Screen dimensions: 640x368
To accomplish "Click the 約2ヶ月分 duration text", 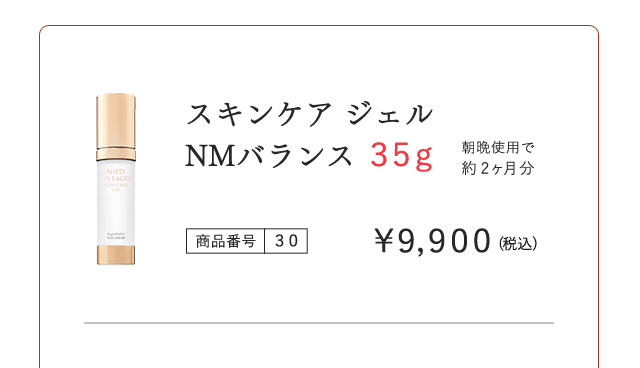I will (498, 168).
